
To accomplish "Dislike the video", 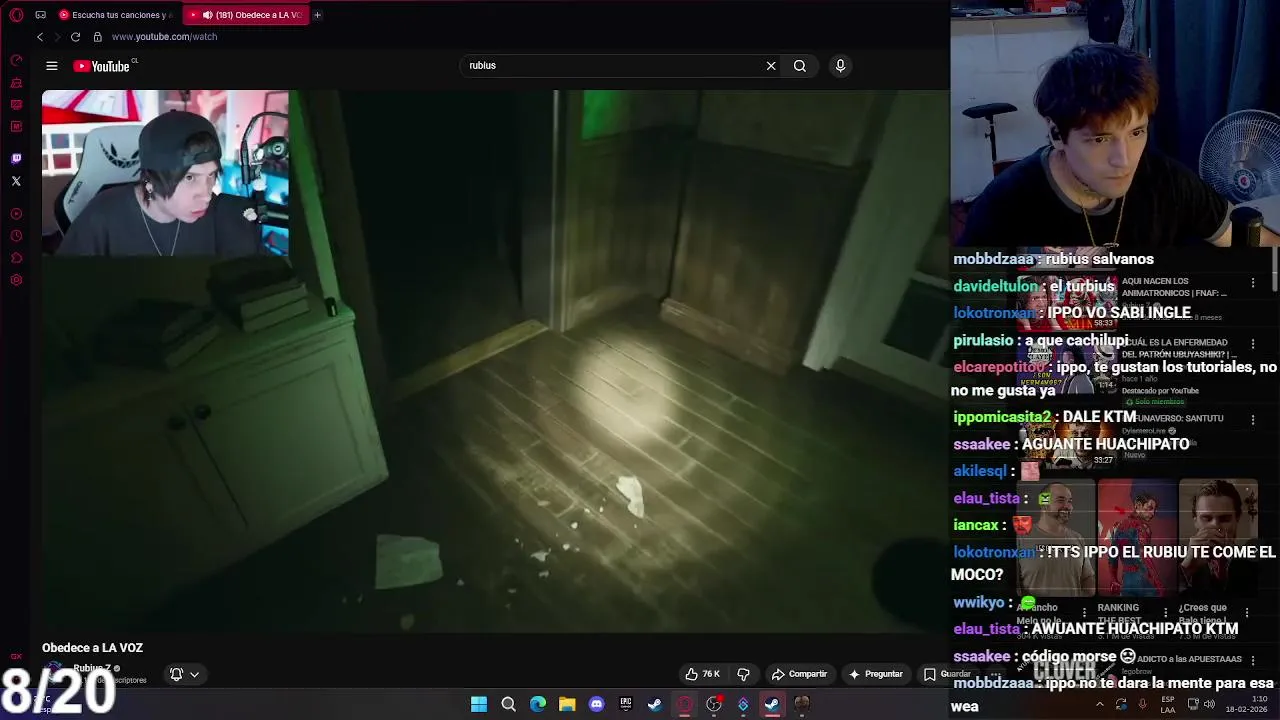I will coord(743,674).
